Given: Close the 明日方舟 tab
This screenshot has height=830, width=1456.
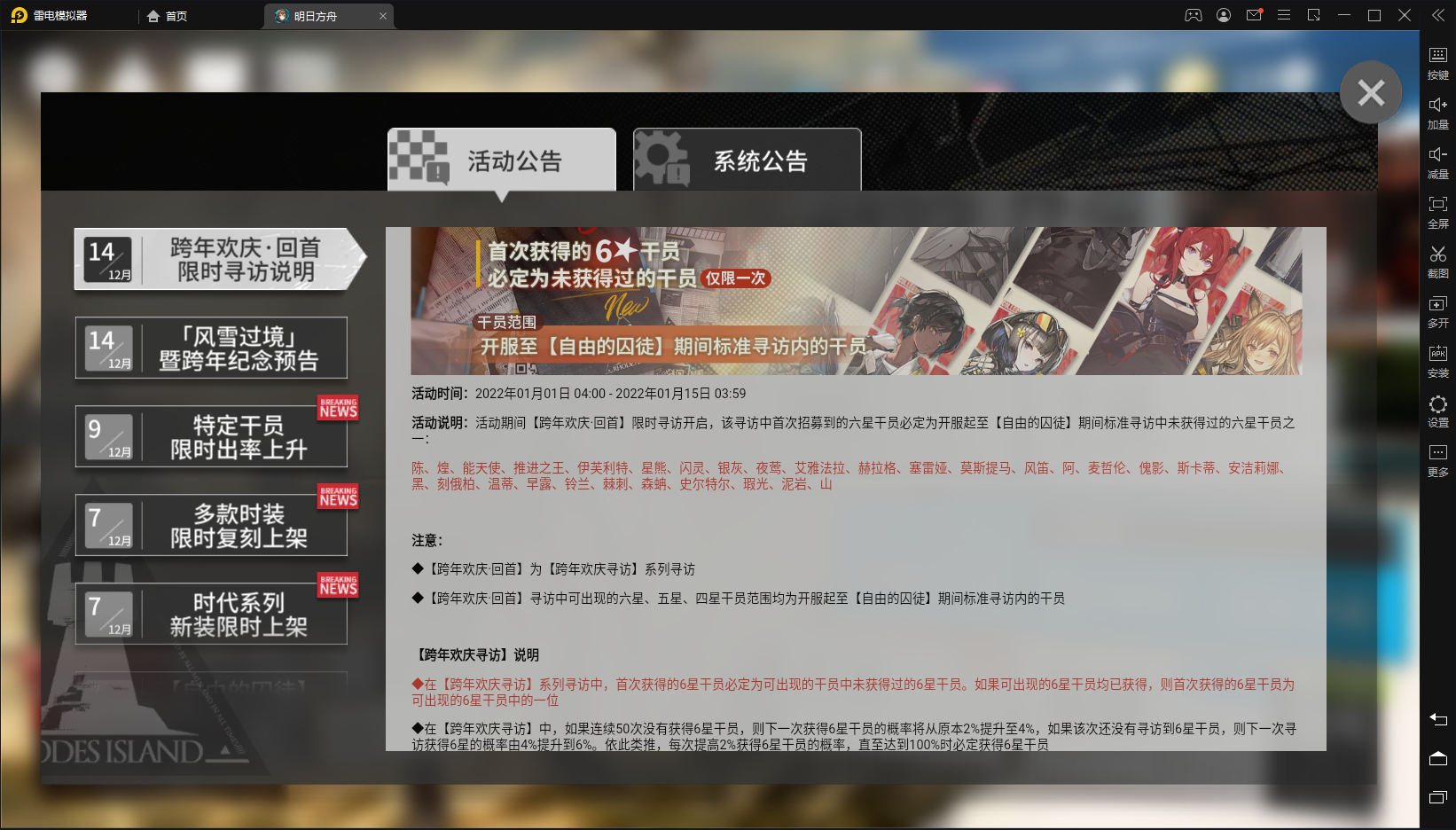Looking at the screenshot, I should click(383, 16).
